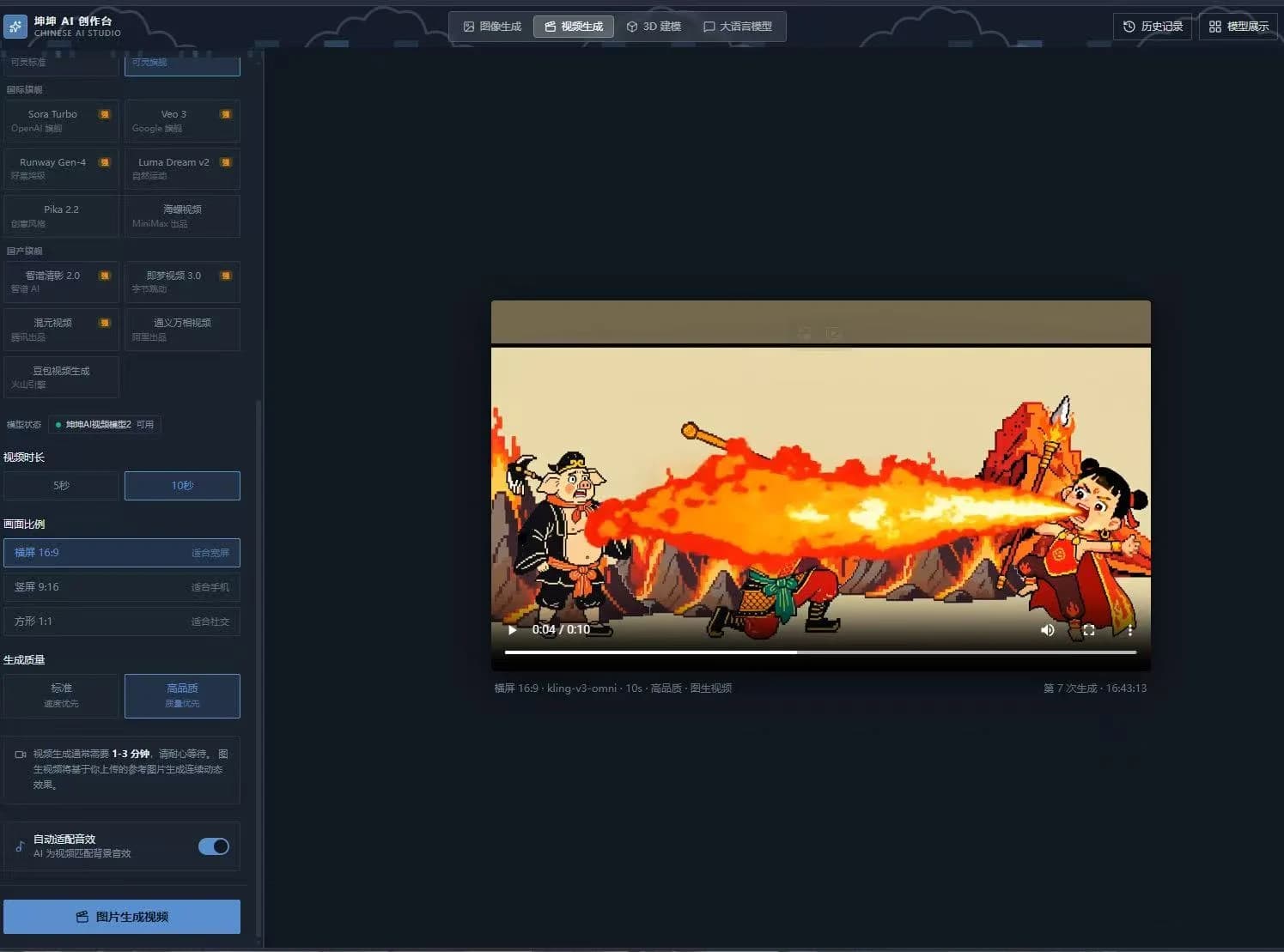Open 历史记录 history
Image resolution: width=1284 pixels, height=952 pixels.
point(1153,27)
